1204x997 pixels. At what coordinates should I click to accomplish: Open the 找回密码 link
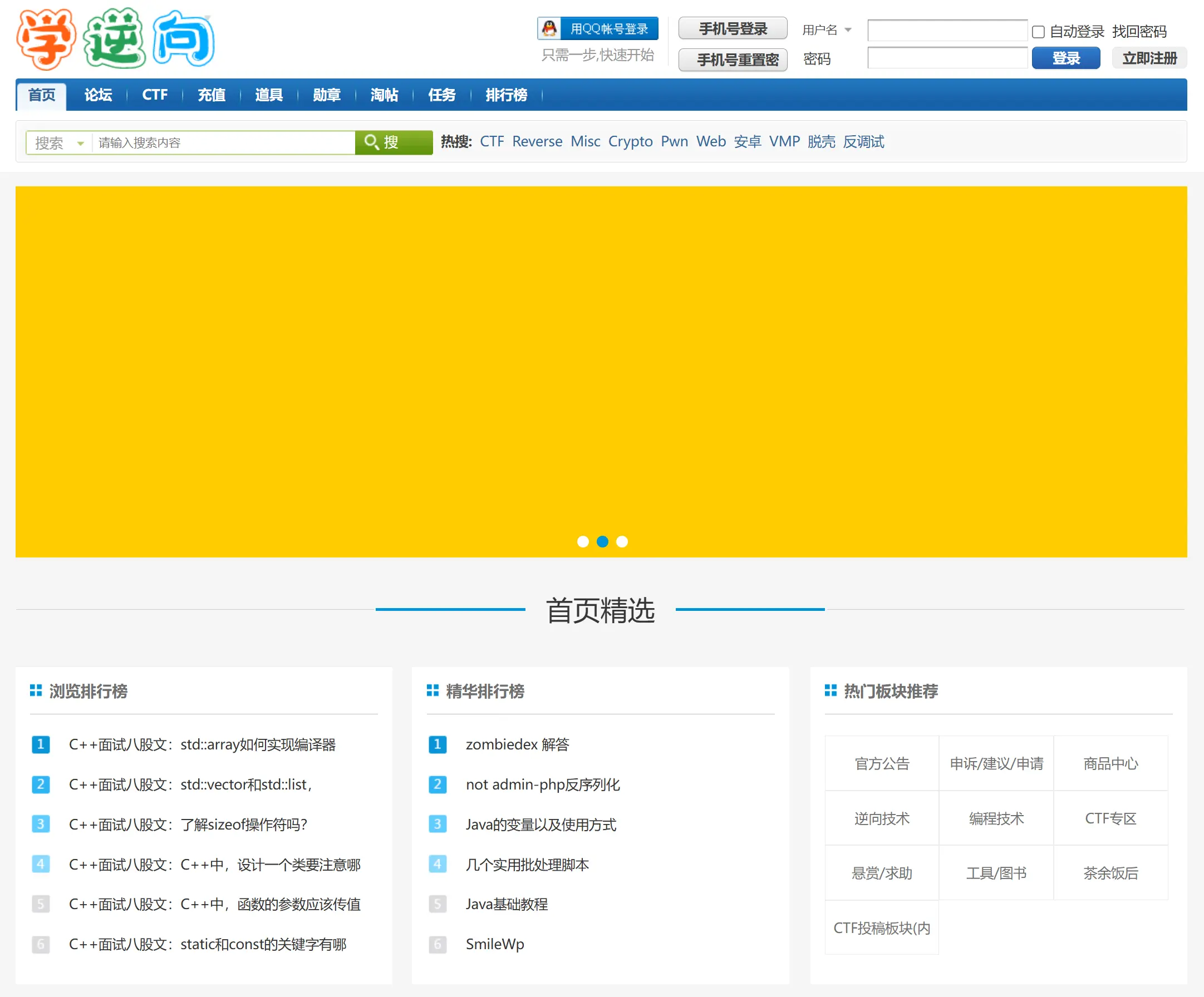(1140, 33)
